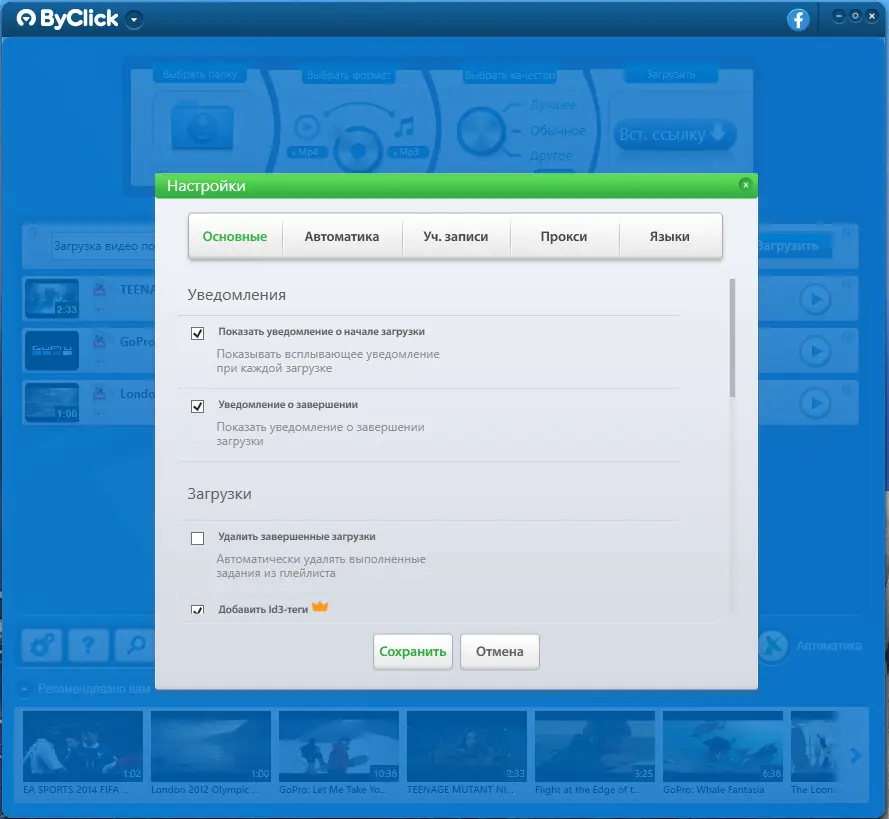
Task: Maximize the ByClick window
Action: tap(855, 16)
